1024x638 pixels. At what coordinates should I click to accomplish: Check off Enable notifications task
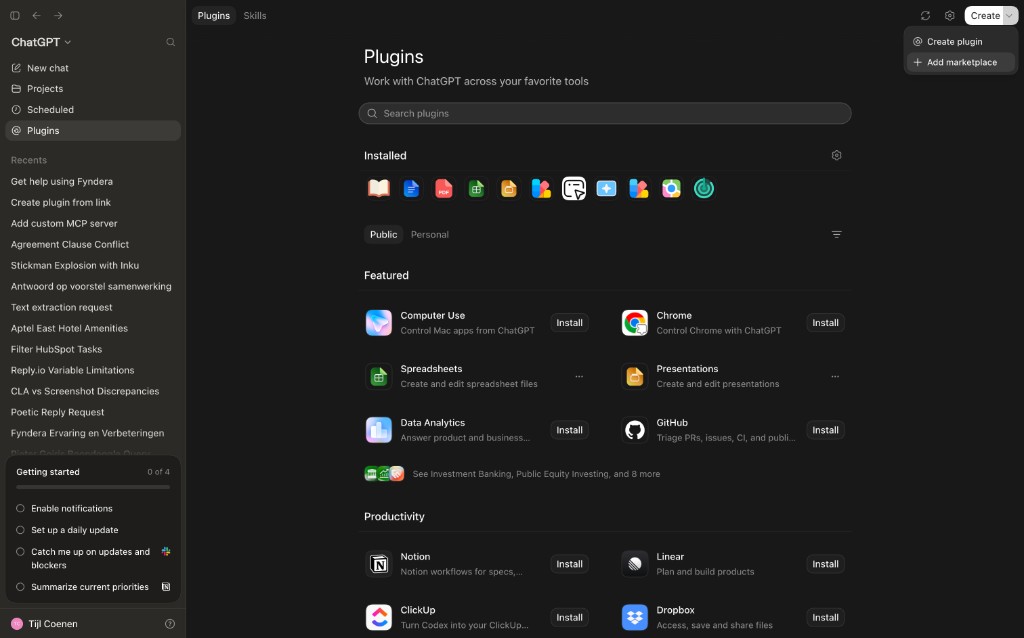(20, 508)
